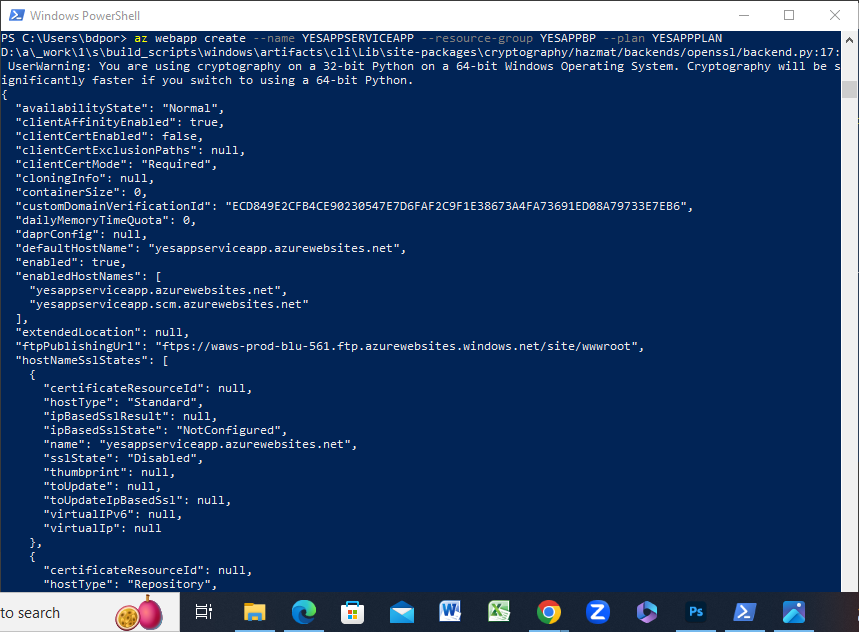Switch to the PowerShell taskbar icon
Image resolution: width=859 pixels, height=632 pixels.
(x=745, y=612)
